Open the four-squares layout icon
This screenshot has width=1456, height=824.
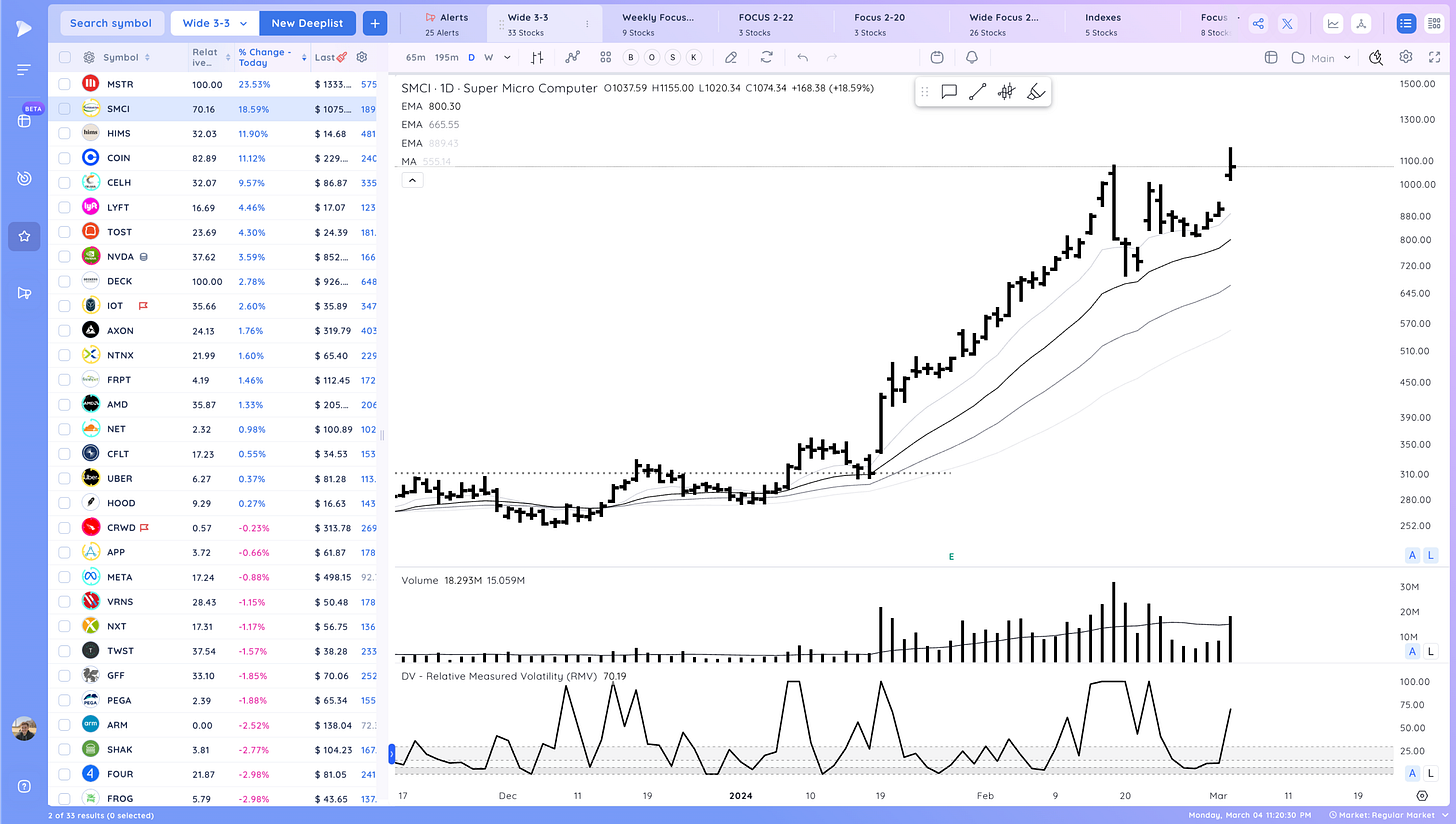point(606,58)
